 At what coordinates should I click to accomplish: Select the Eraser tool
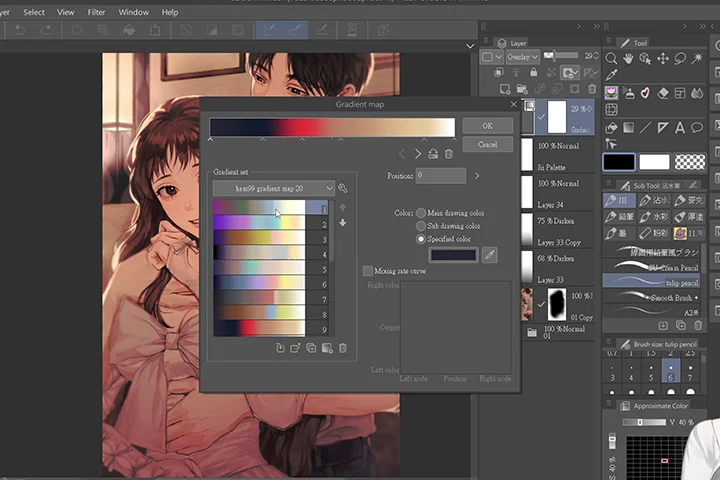tap(663, 93)
